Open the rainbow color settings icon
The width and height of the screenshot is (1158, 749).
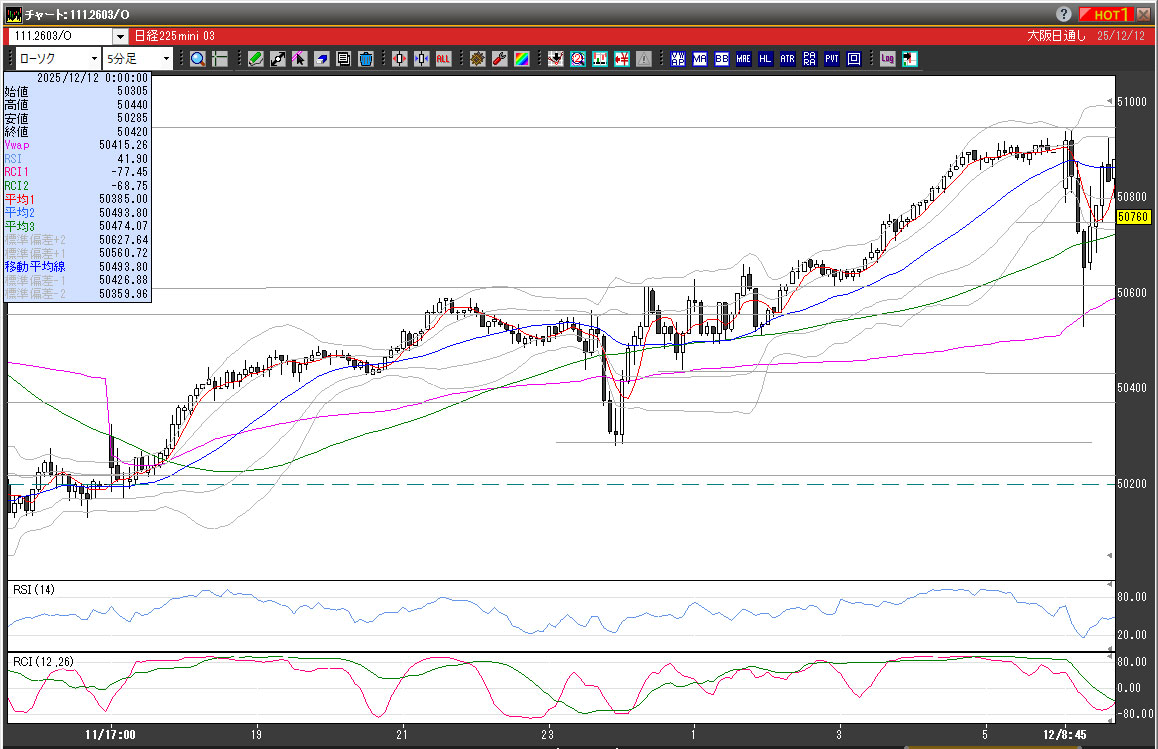[x=521, y=59]
